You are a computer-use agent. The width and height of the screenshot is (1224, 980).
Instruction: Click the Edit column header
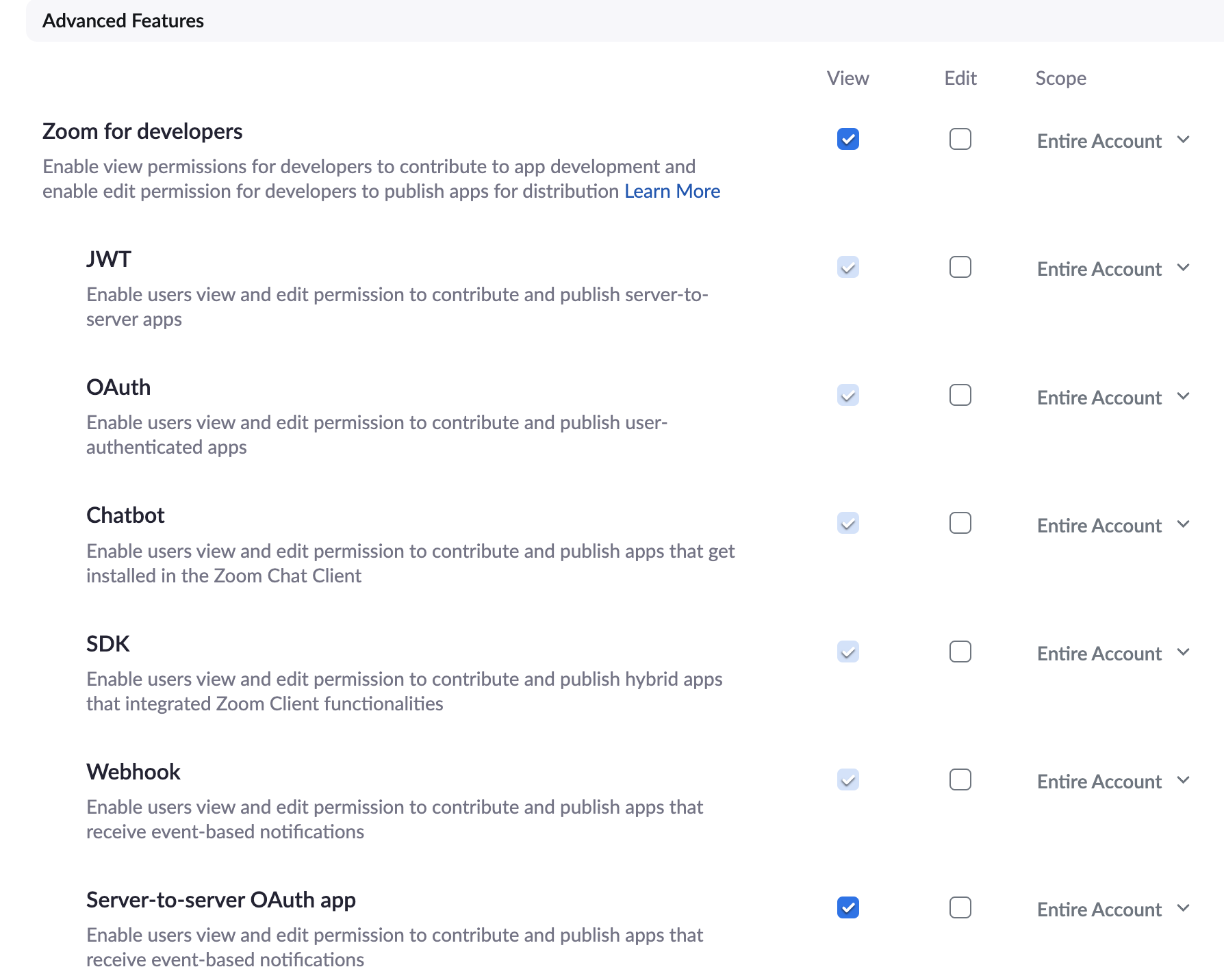960,78
